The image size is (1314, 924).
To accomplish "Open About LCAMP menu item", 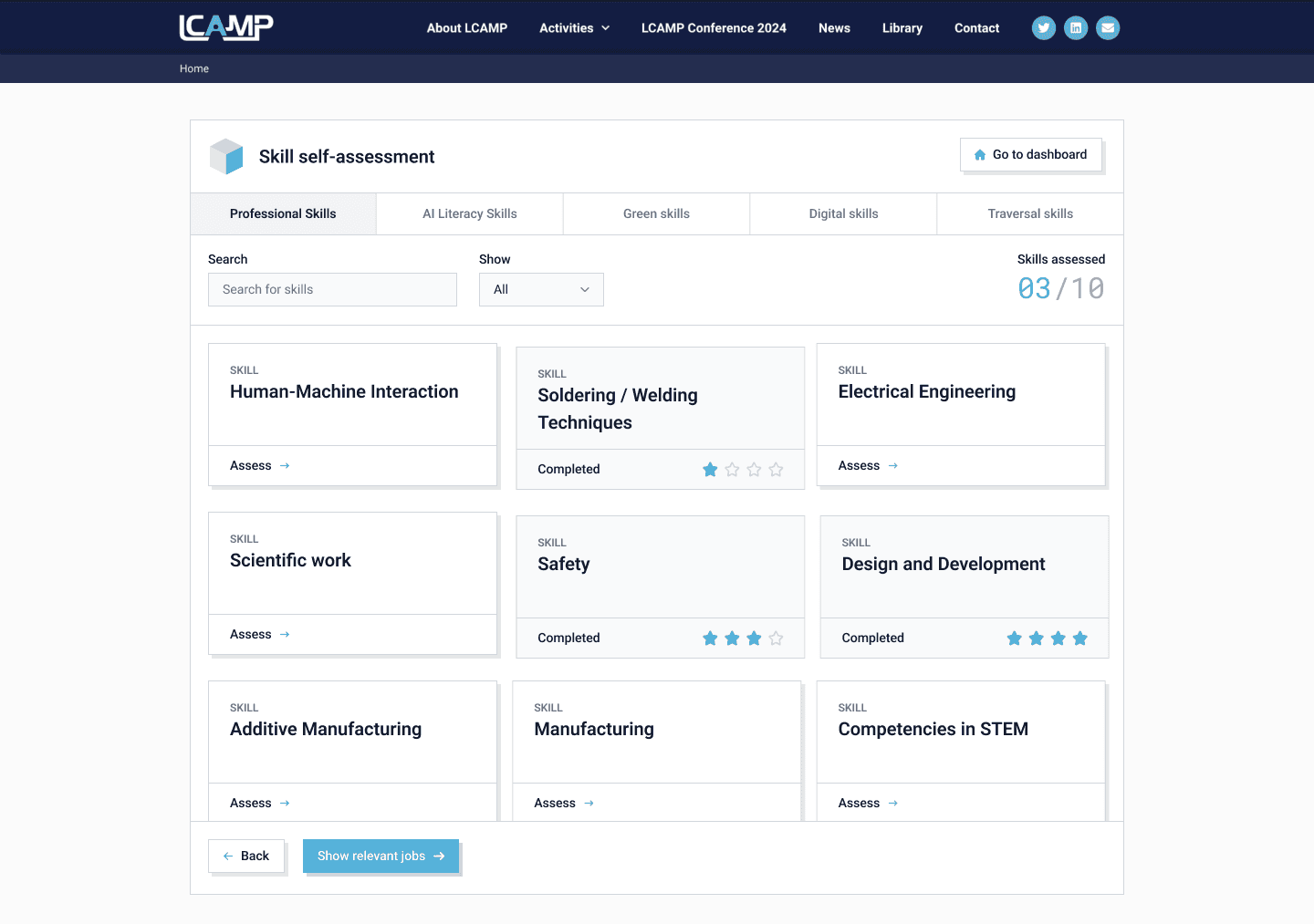I will 467,28.
